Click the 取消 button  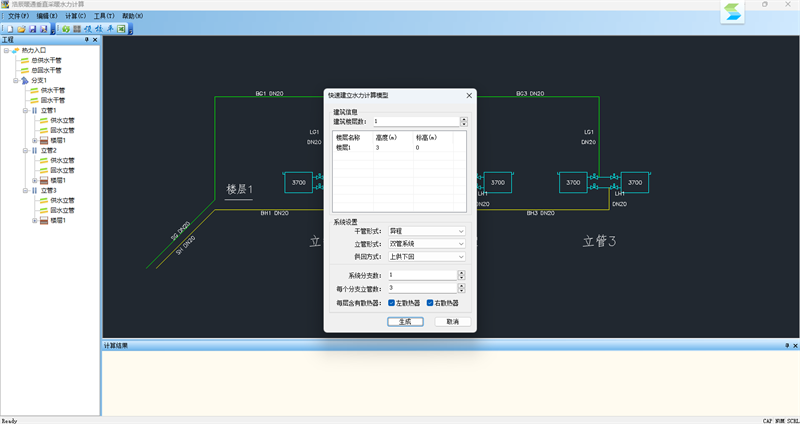tap(452, 322)
